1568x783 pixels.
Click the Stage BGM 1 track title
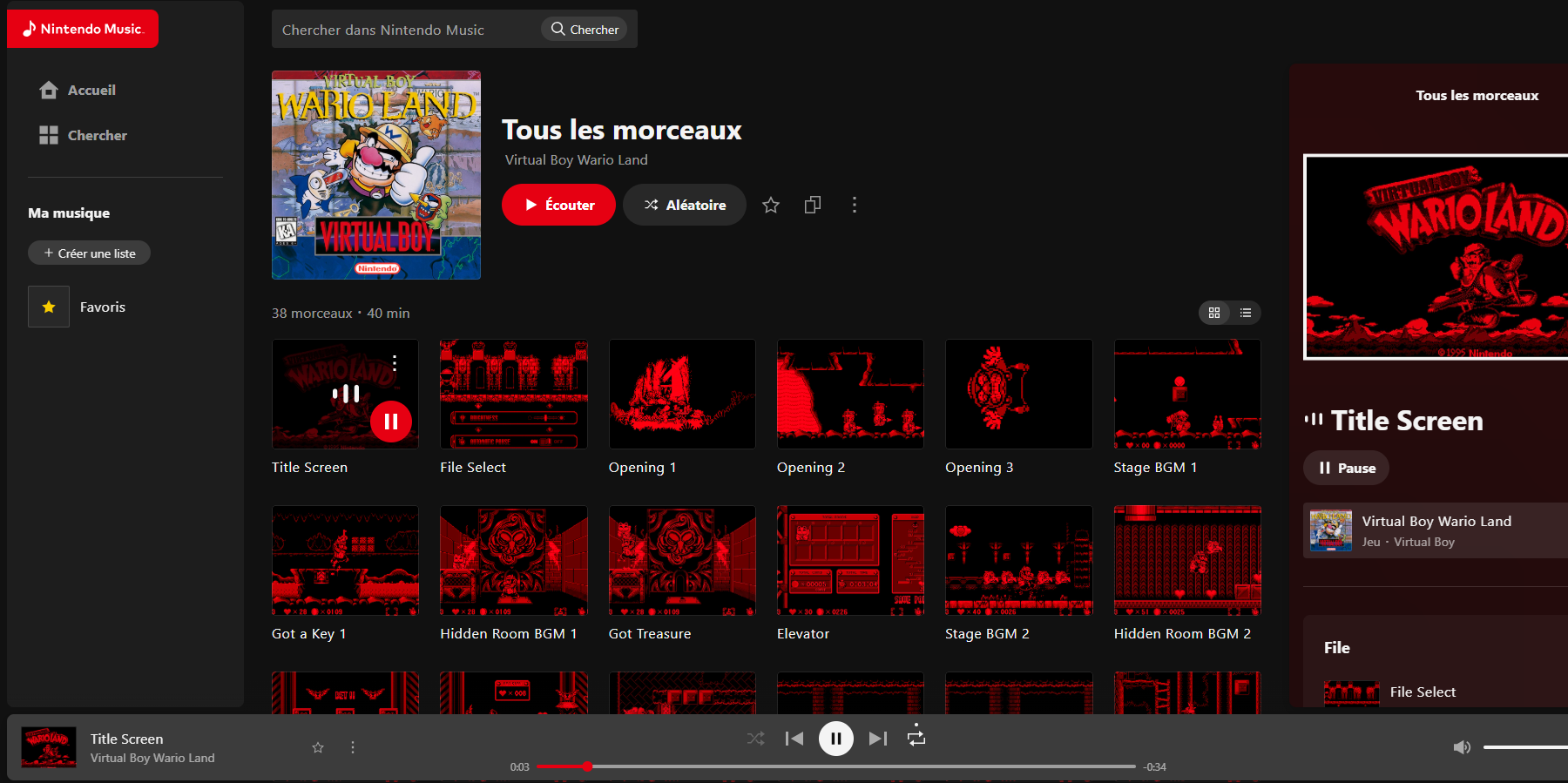tap(1155, 468)
